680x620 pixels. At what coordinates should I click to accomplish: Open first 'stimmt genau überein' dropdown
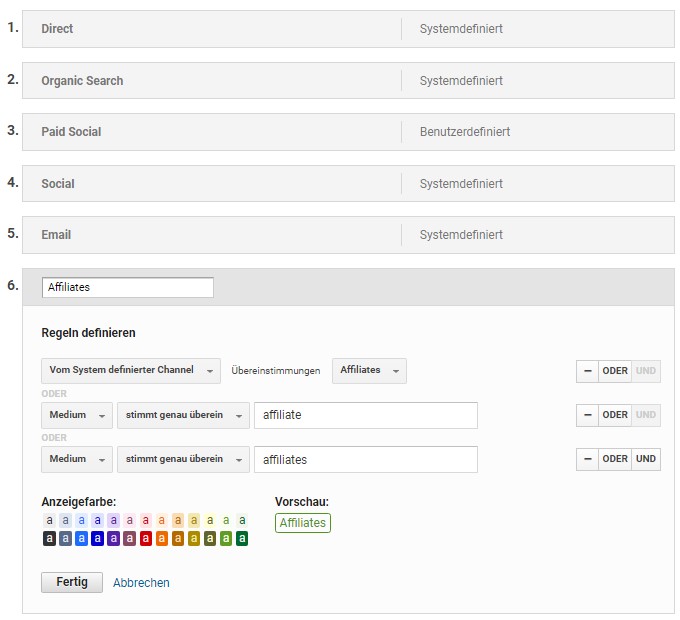(183, 415)
